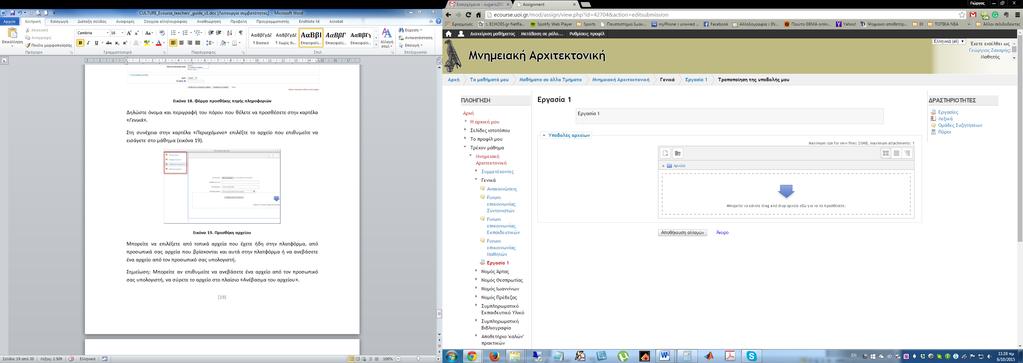
Task: Switch file picker to icon view
Action: click(x=886, y=153)
